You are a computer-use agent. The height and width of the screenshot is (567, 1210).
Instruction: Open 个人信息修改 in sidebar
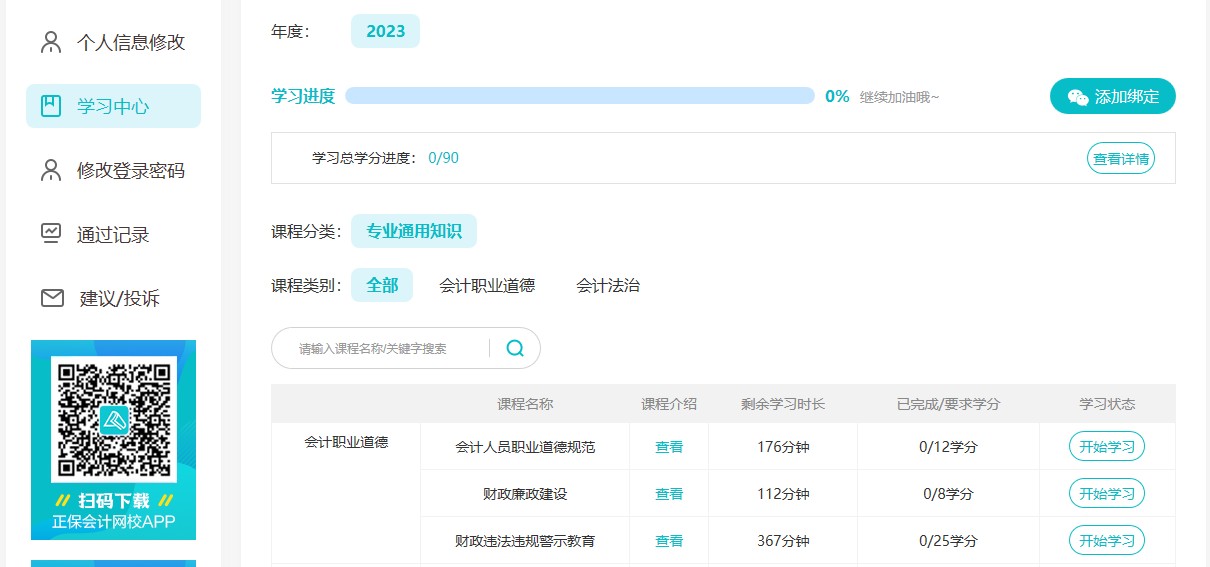coord(113,42)
